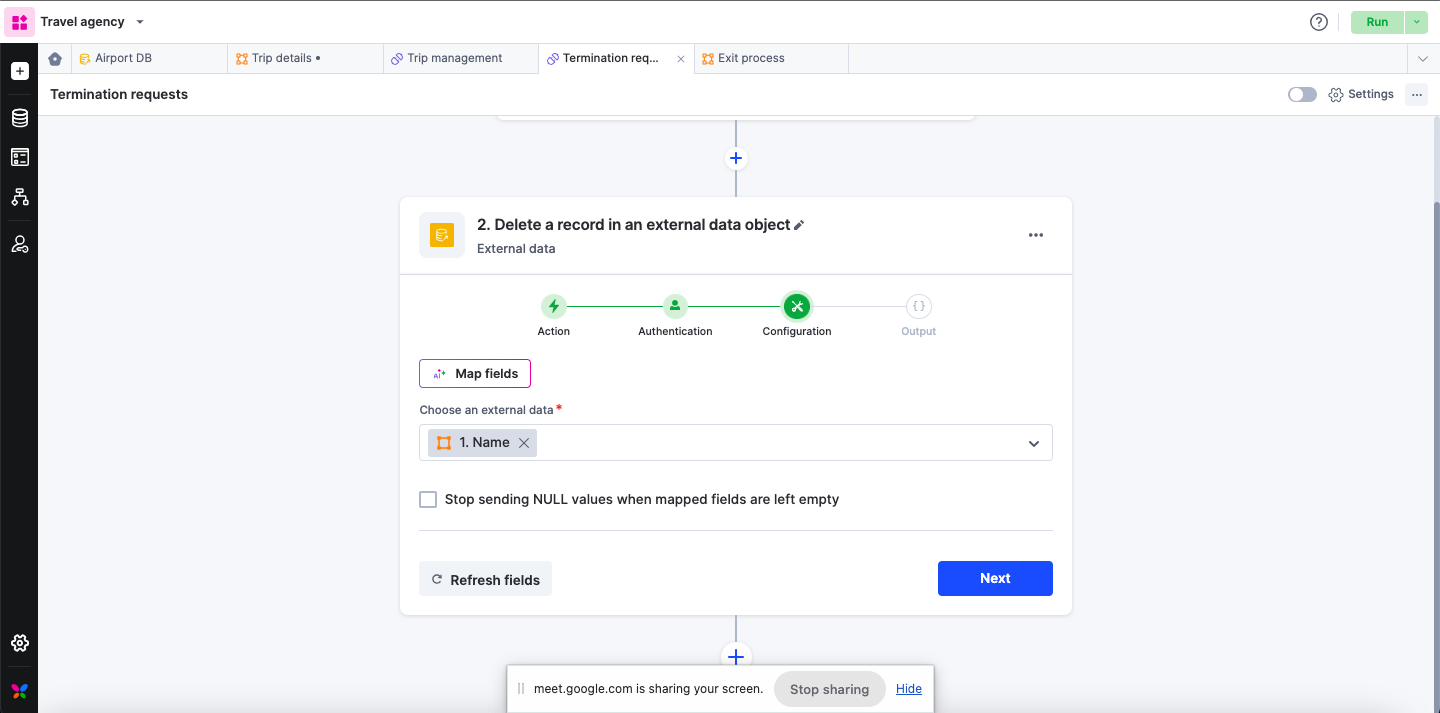Switch to the Trip management tab
1440x713 pixels.
click(454, 58)
